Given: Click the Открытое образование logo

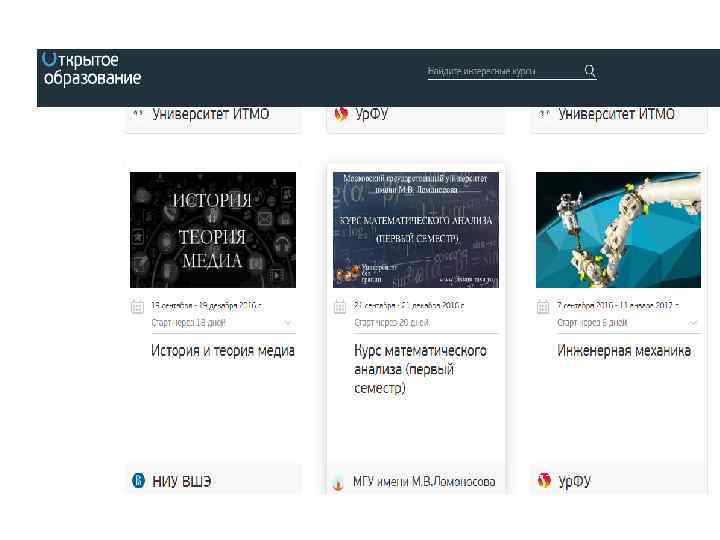Looking at the screenshot, I should coord(92,69).
